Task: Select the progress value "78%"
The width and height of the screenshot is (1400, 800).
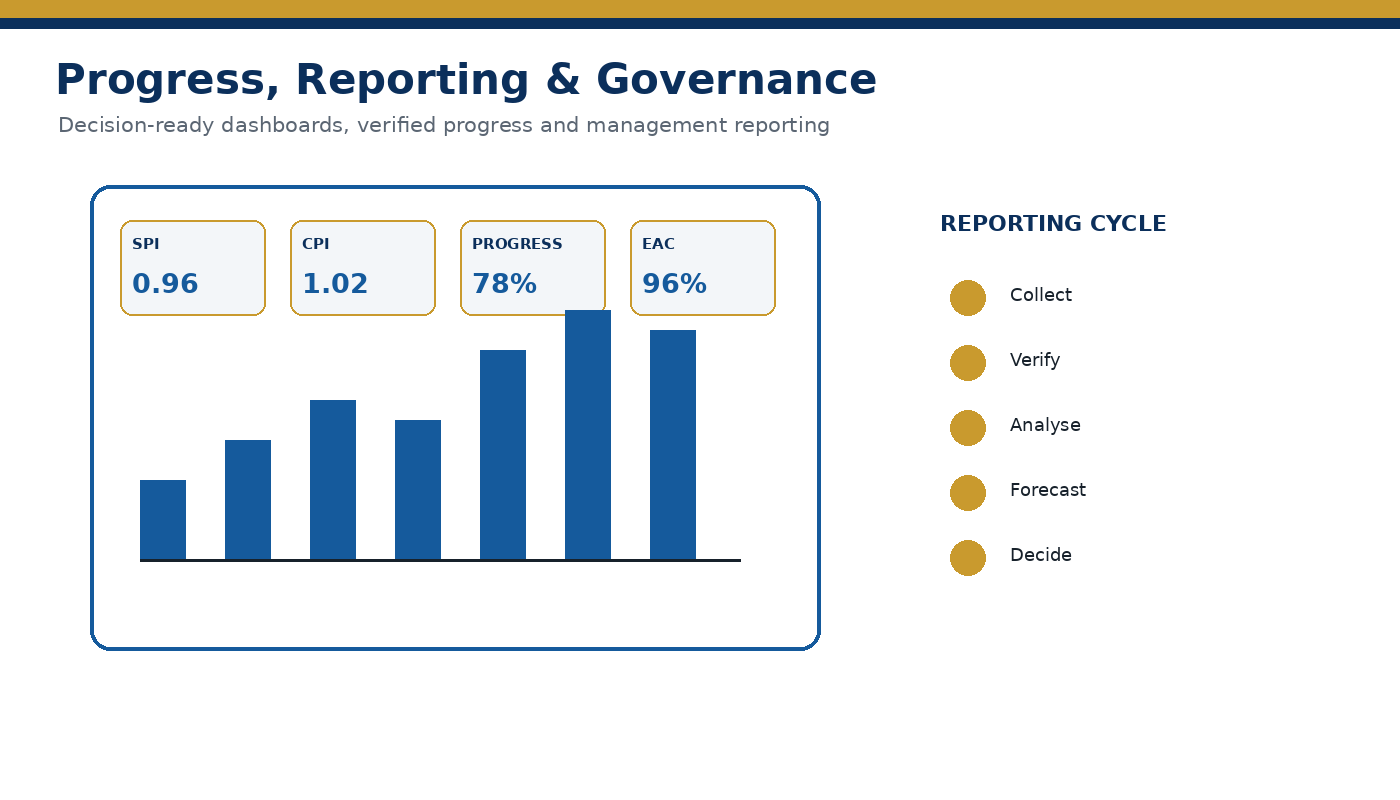Action: [x=504, y=285]
